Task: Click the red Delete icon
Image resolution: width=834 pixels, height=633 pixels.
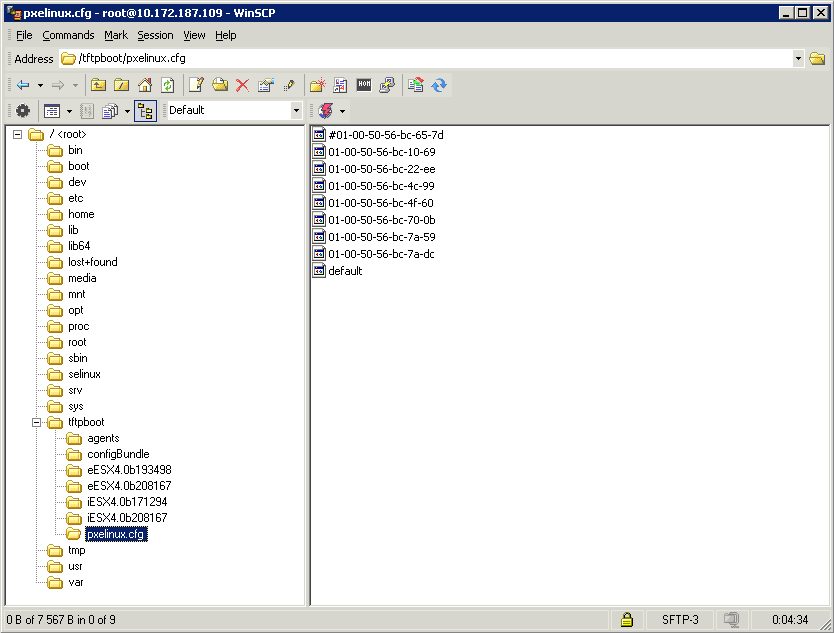Action: (243, 85)
